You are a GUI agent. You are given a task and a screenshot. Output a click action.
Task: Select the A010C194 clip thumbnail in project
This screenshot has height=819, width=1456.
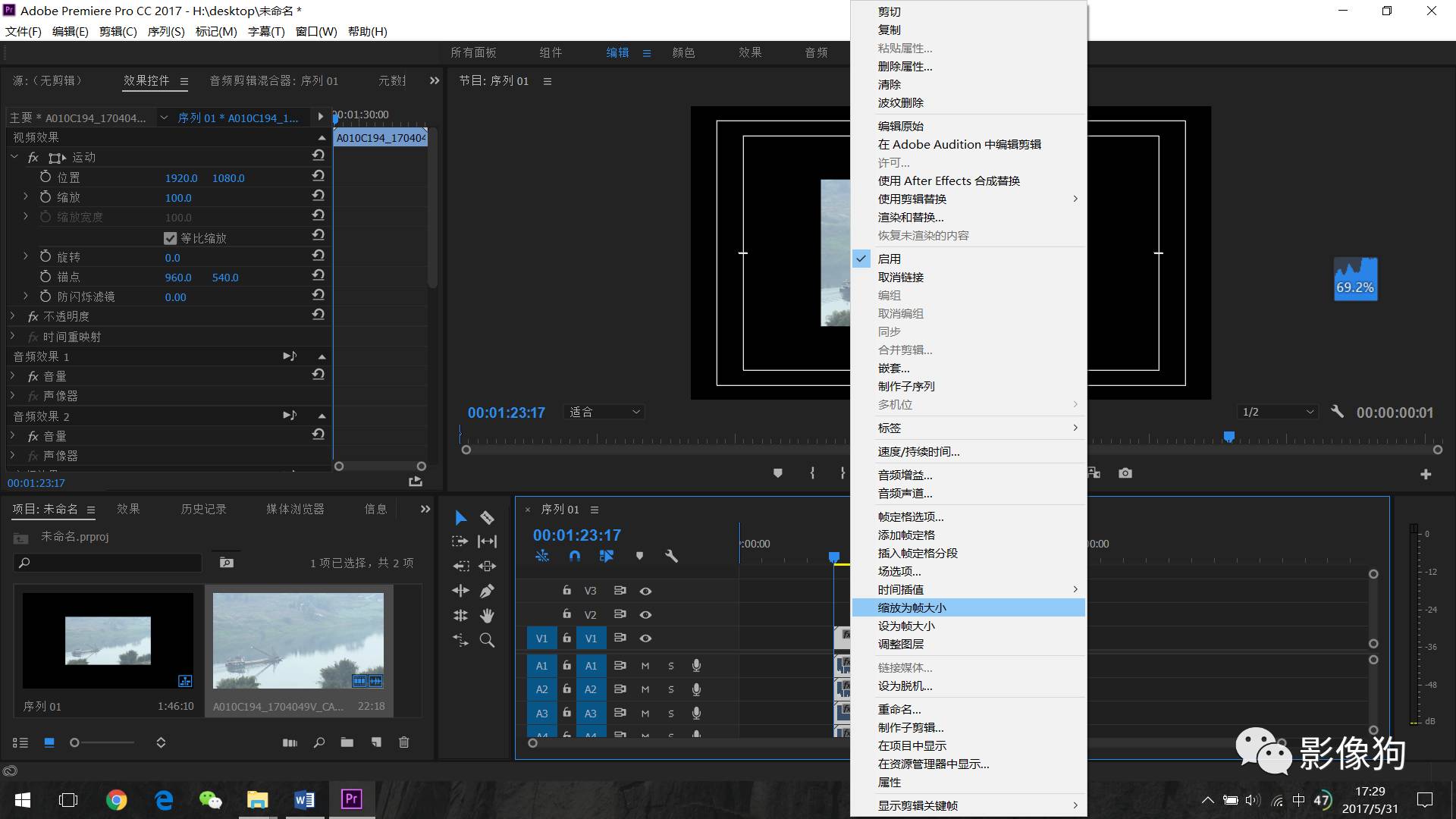[x=298, y=641]
